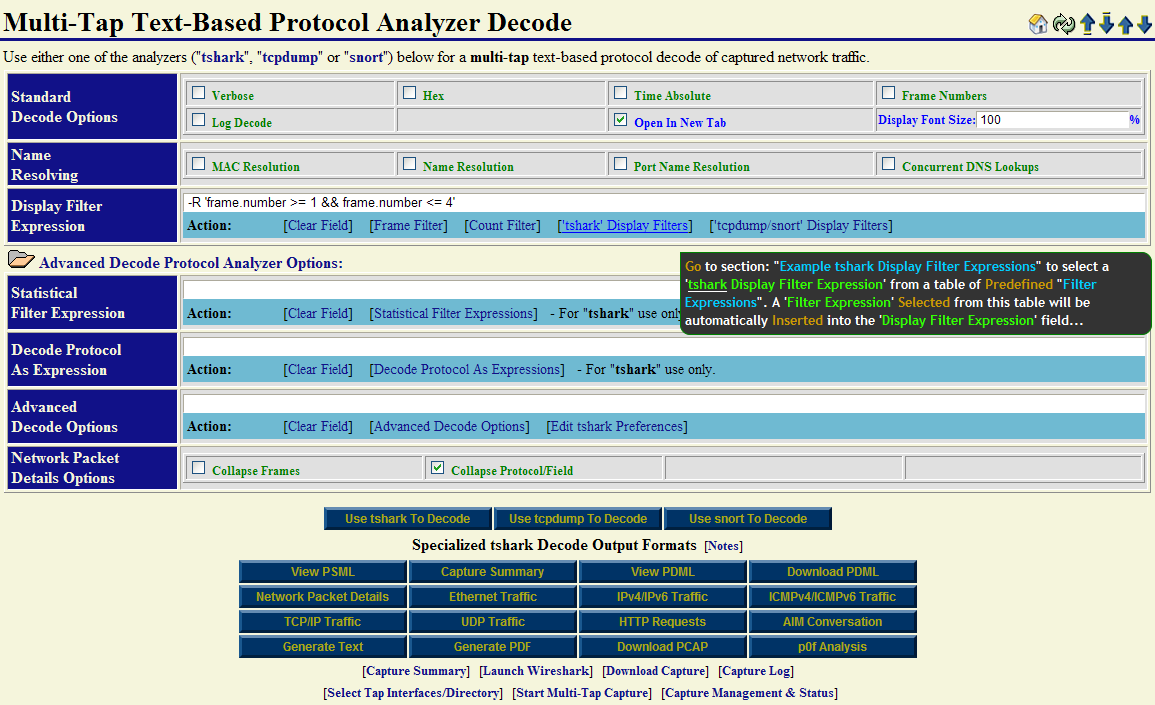The image size is (1155, 705).
Task: Collapse Advanced Decode options via folder icon
Action: coord(21,259)
